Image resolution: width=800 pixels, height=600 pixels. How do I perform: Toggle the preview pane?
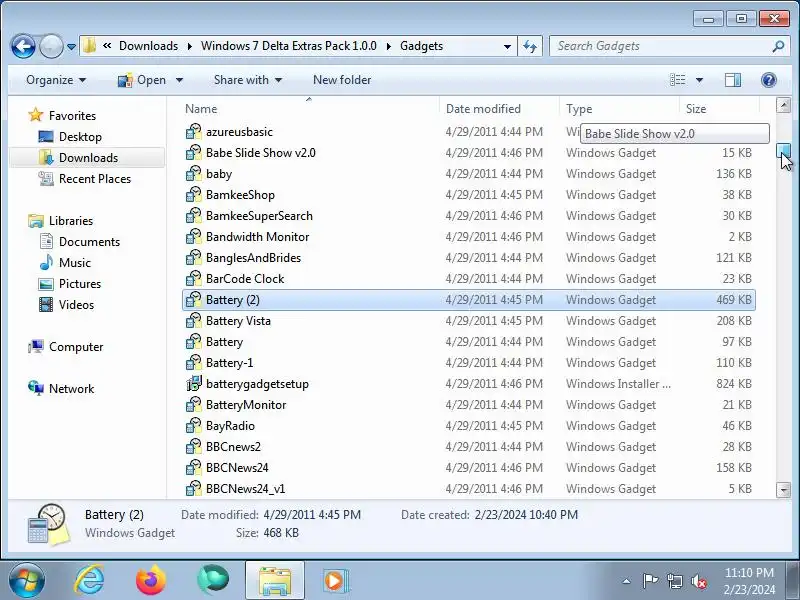[x=733, y=80]
